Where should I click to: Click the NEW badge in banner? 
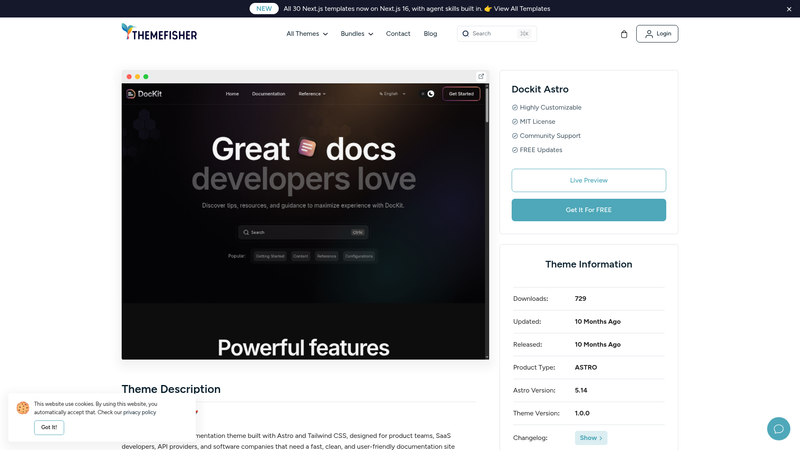point(264,9)
